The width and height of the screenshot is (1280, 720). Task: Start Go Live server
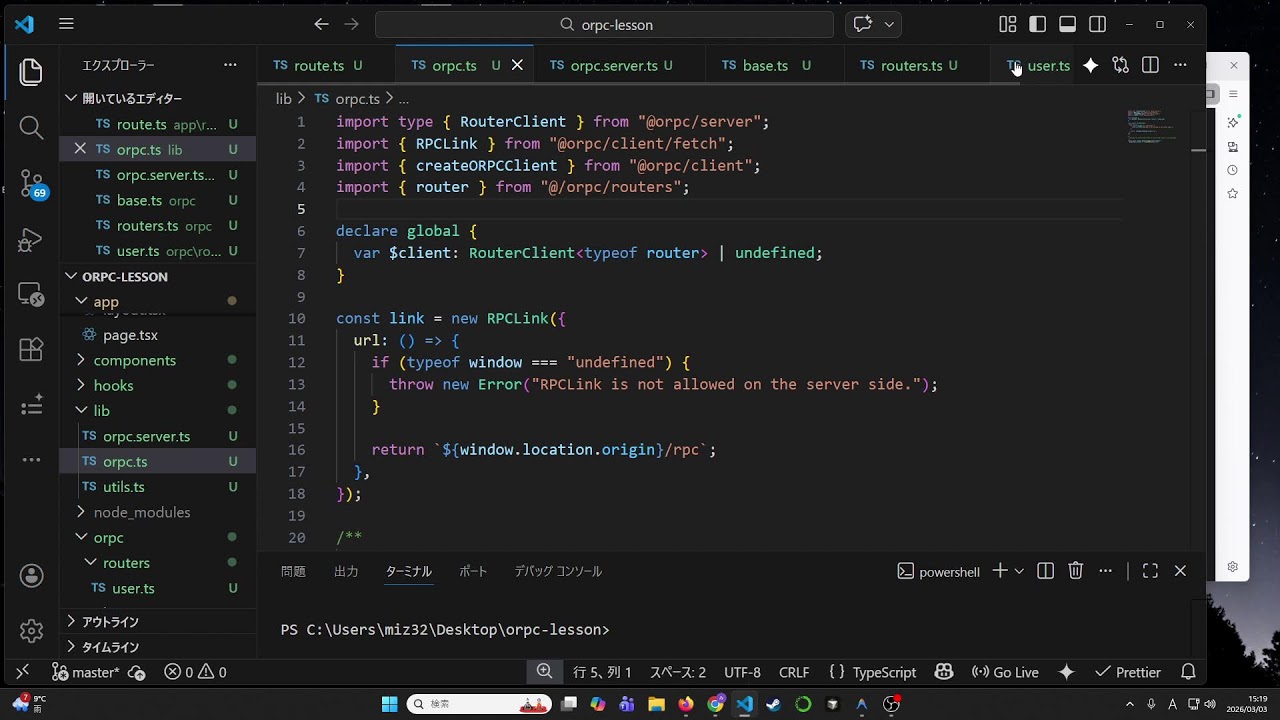1005,672
